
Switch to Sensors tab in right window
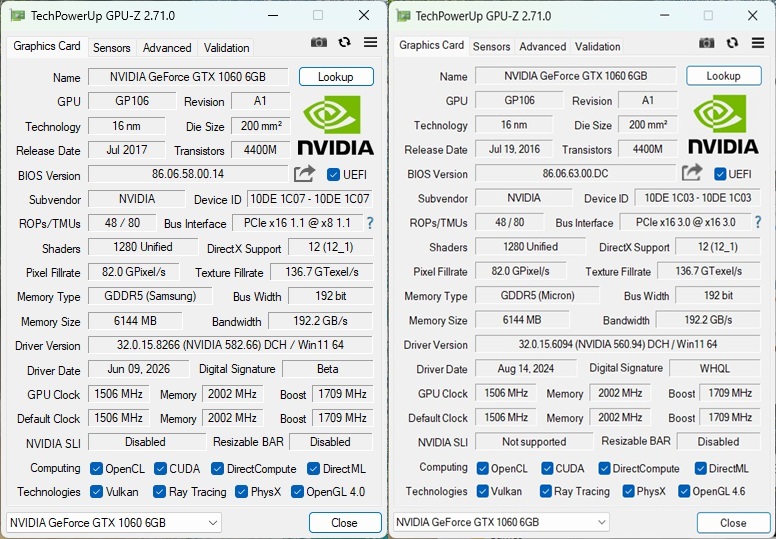click(491, 47)
